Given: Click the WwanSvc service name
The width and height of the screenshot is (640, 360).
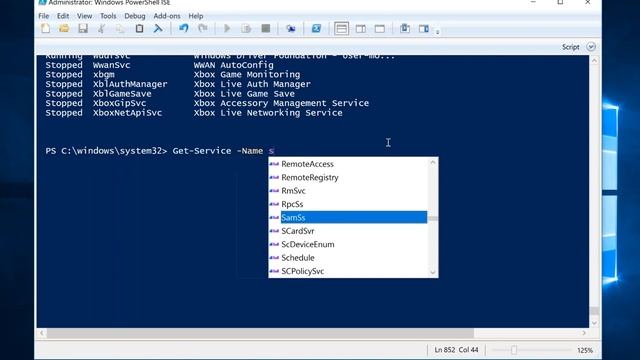Looking at the screenshot, I should (111, 65).
